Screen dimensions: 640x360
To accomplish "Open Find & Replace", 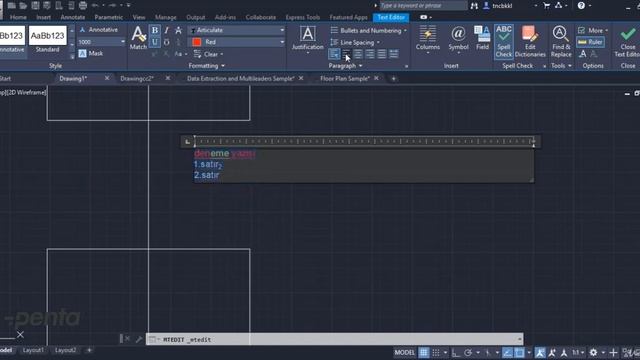I will [561, 41].
